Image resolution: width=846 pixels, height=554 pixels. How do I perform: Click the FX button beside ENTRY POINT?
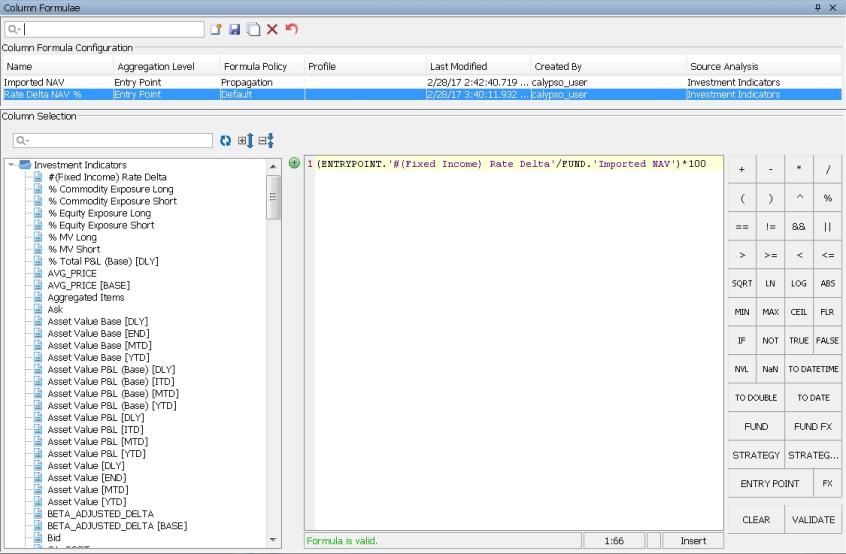pyautogui.click(x=827, y=483)
